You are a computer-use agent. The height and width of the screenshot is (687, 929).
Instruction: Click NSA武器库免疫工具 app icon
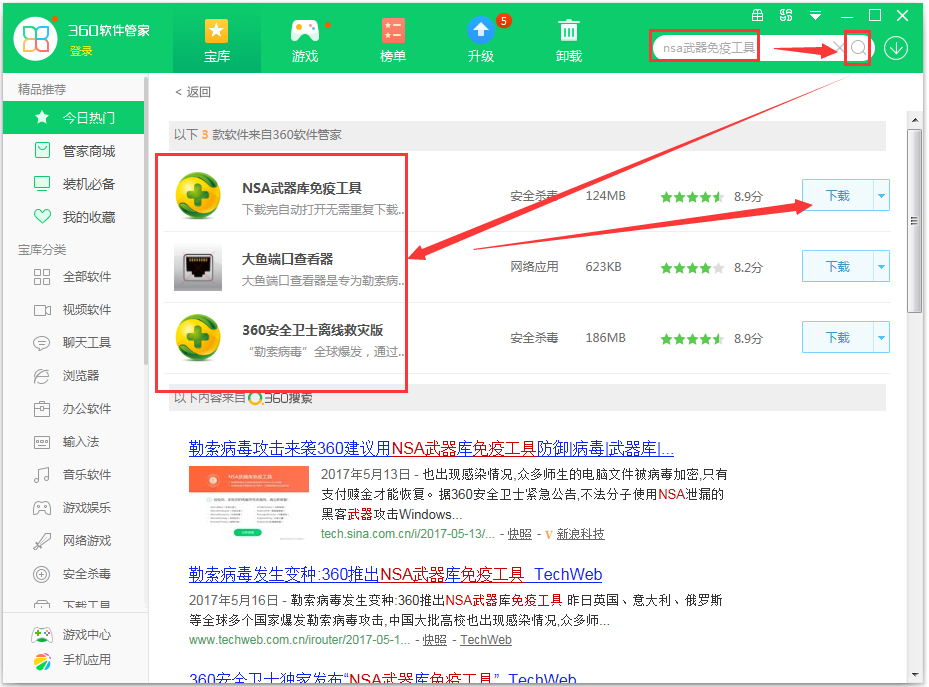(198, 195)
